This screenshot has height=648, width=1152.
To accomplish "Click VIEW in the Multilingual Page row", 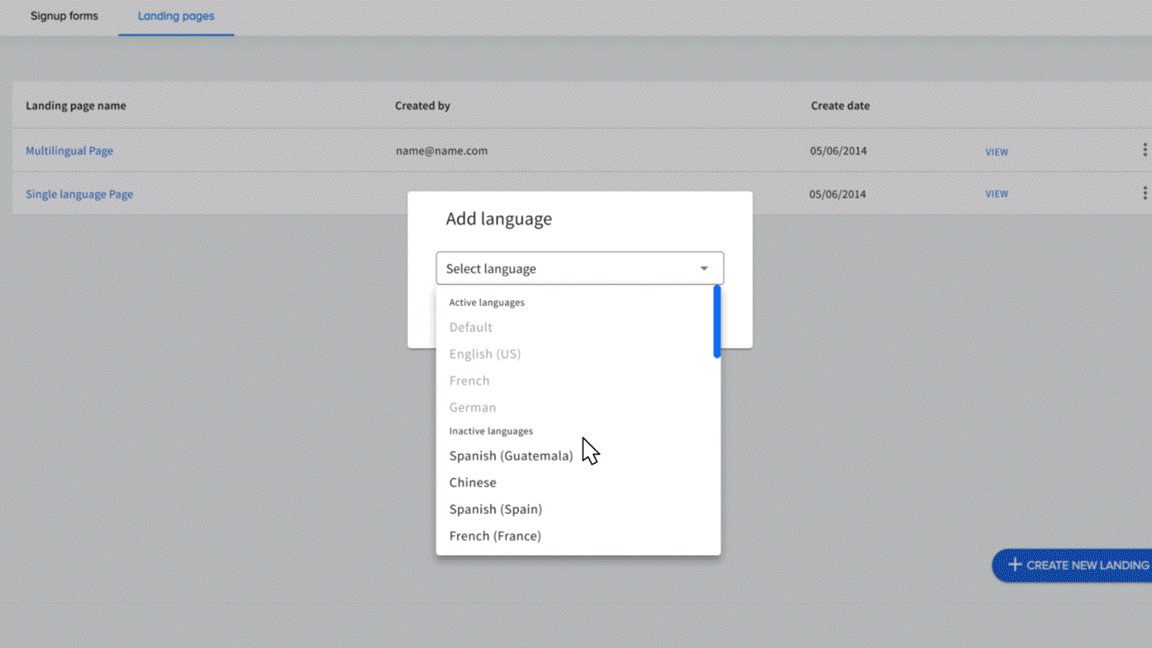I will click(996, 152).
